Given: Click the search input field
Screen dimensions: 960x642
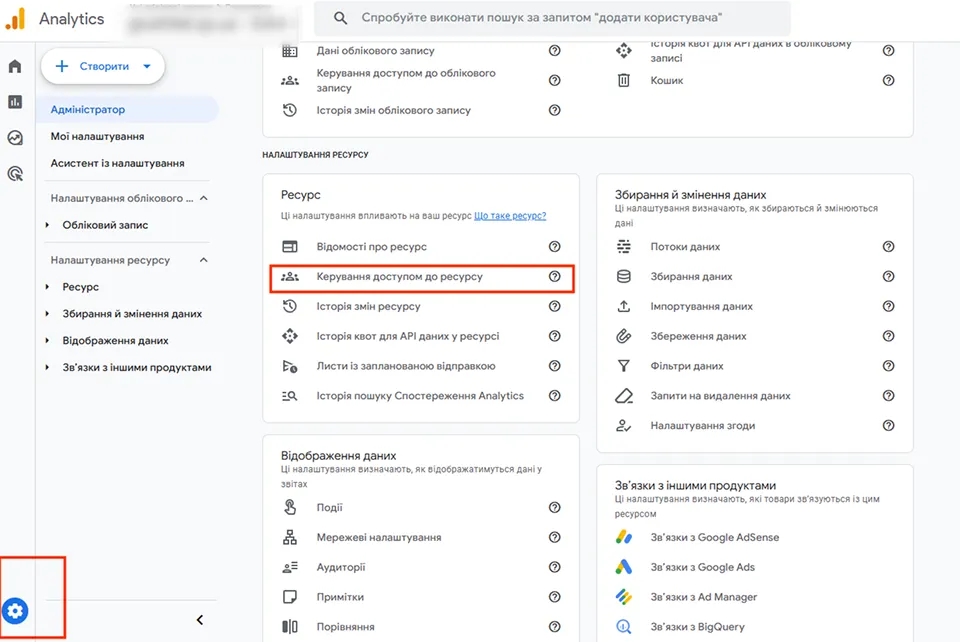Looking at the screenshot, I should pyautogui.click(x=552, y=18).
